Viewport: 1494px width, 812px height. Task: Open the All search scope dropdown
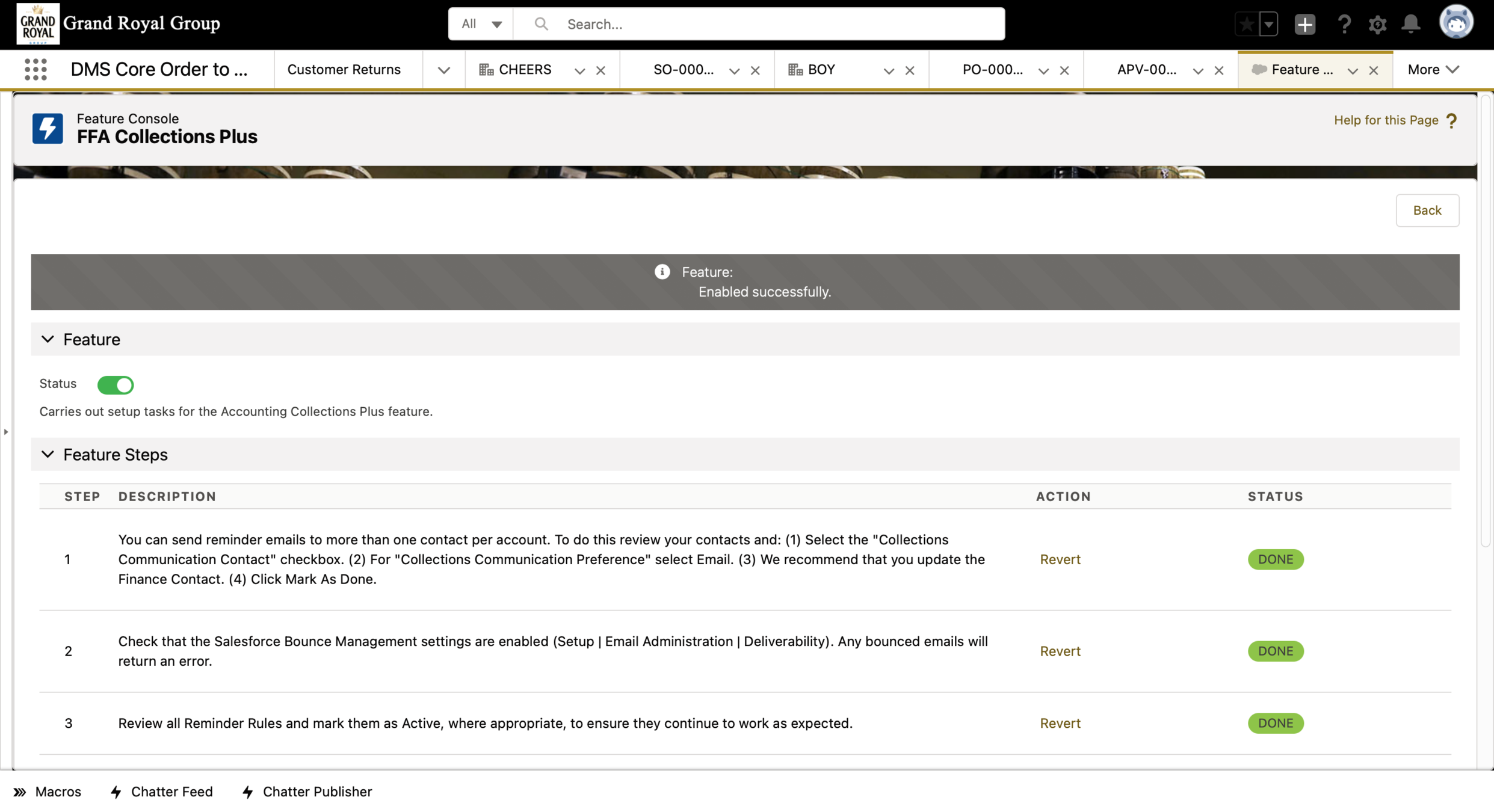(481, 24)
